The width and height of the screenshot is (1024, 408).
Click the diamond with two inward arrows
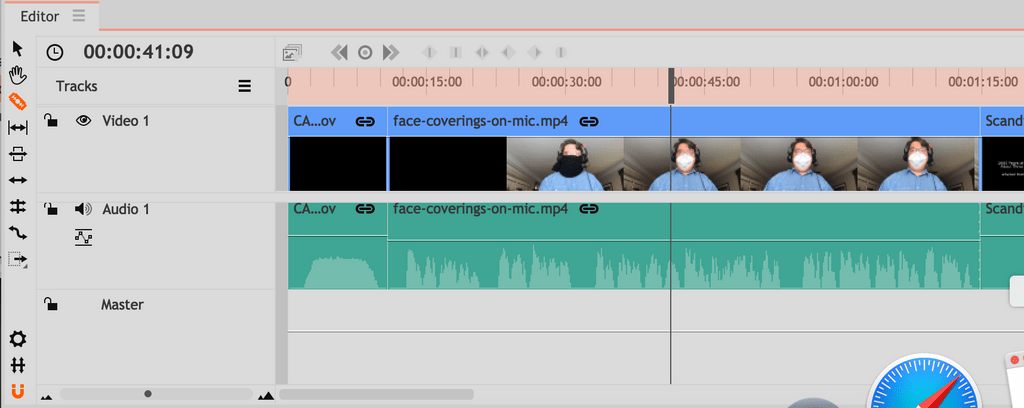(481, 52)
